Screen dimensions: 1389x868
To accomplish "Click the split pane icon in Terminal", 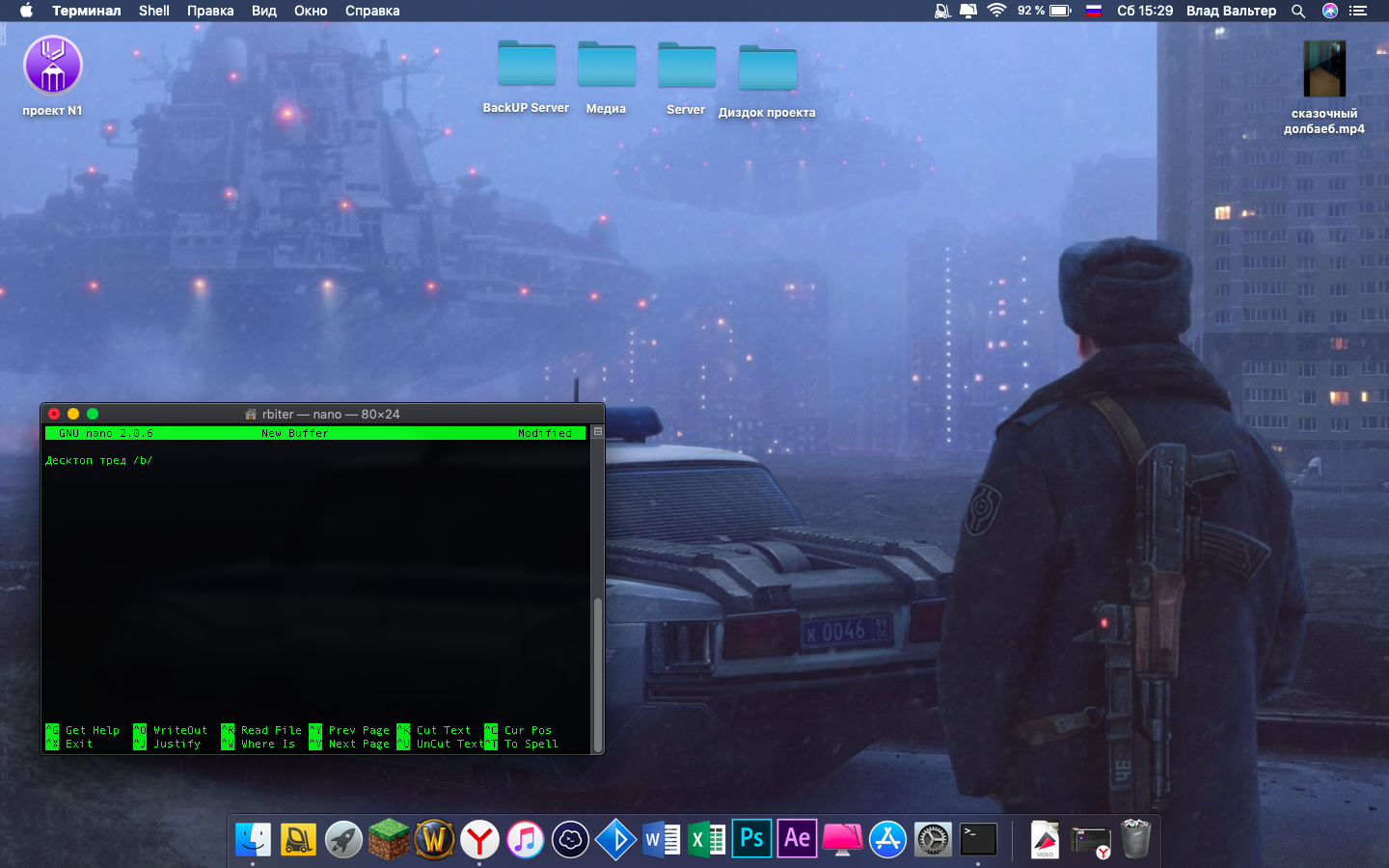I will (x=598, y=432).
